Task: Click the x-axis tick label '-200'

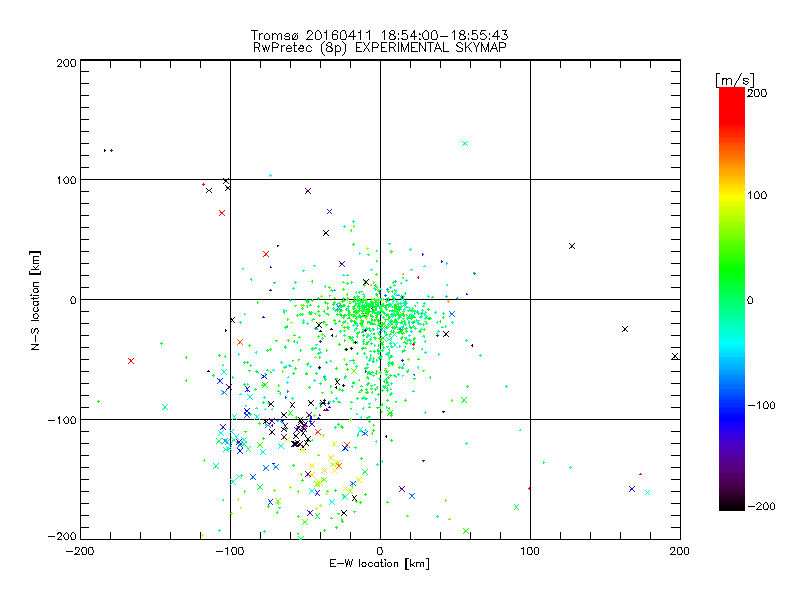Action: (80, 551)
